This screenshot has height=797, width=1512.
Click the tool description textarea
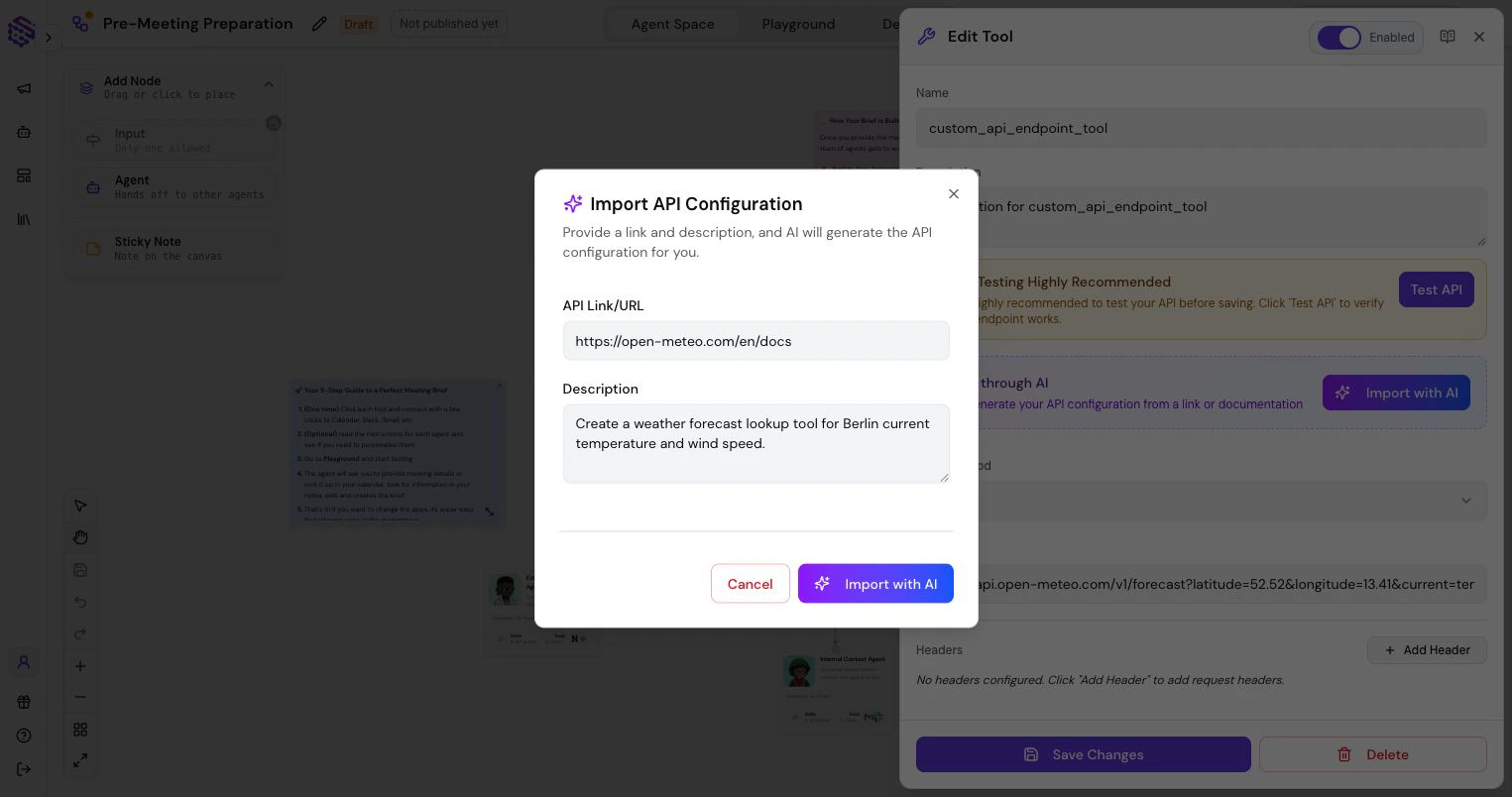1201,216
